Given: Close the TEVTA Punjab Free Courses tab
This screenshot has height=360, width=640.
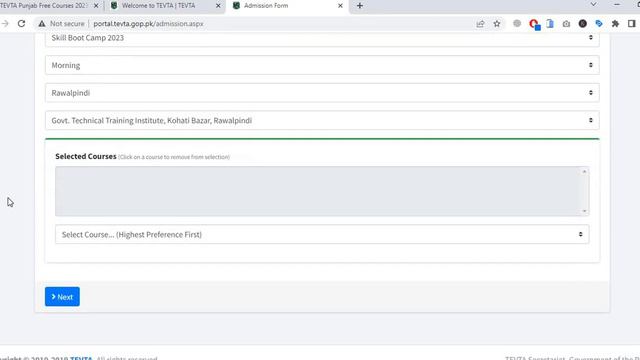Looking at the screenshot, I should tap(96, 6).
